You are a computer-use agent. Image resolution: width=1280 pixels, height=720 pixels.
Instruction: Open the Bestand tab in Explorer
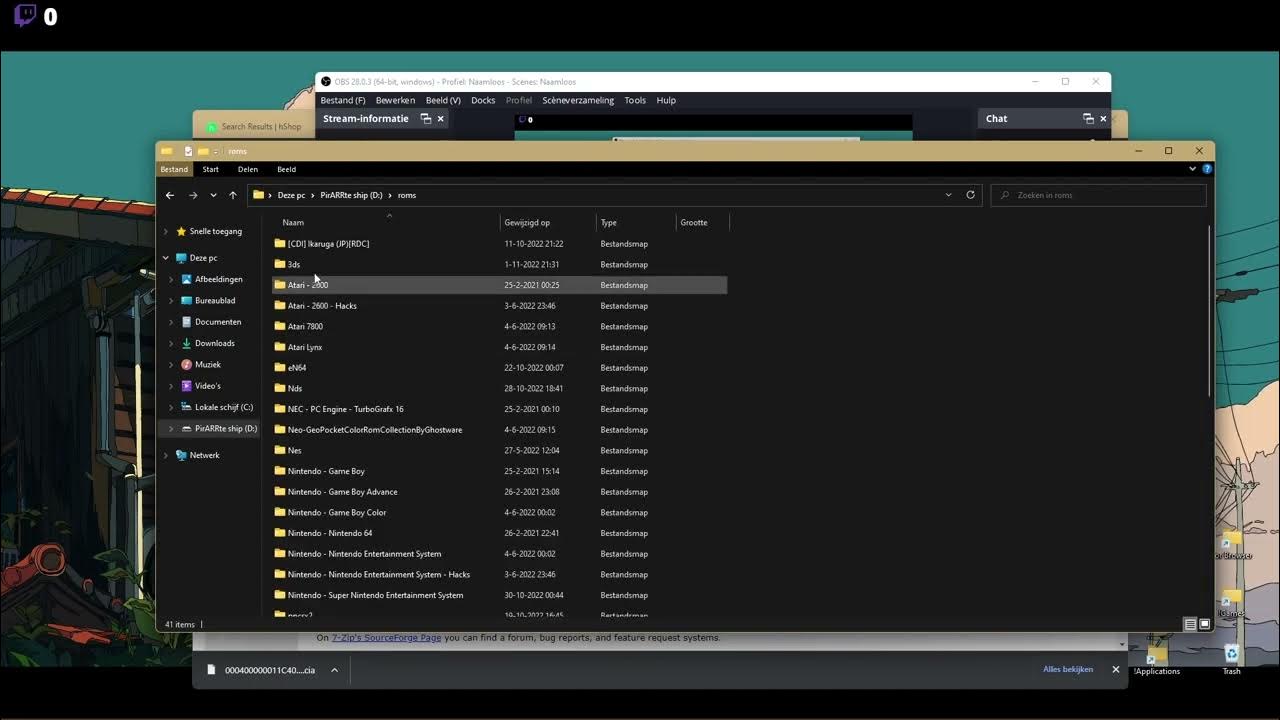tap(174, 169)
